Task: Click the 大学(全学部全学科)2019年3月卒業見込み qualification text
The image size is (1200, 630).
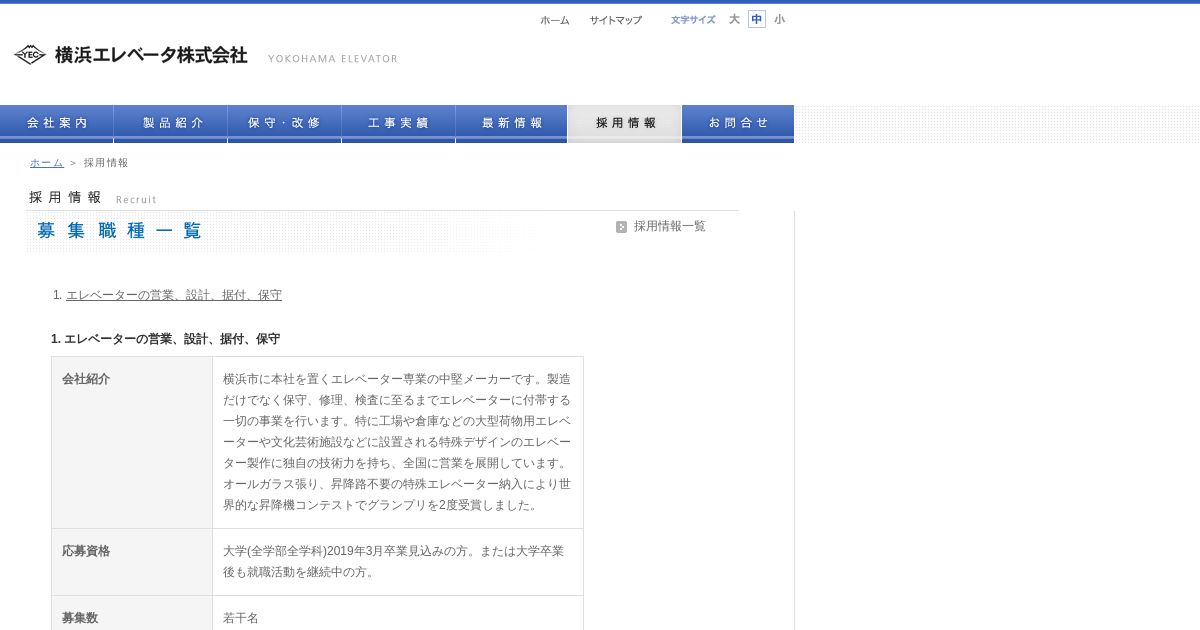Action: [x=393, y=562]
